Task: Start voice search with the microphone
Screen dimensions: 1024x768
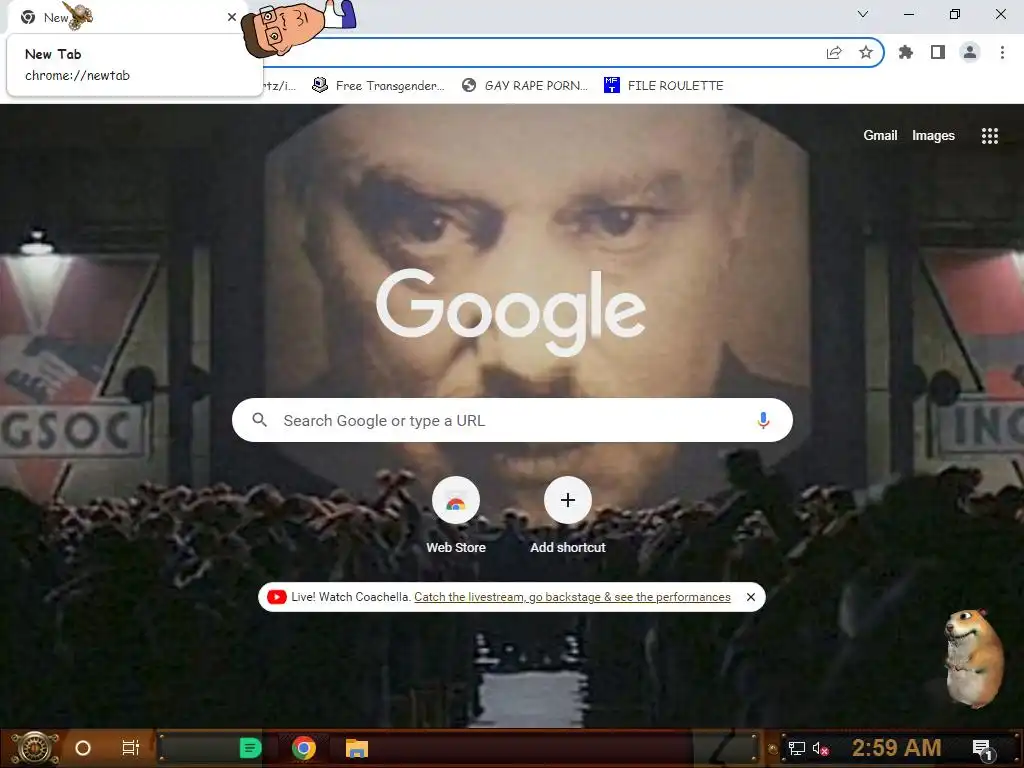Action: (763, 420)
